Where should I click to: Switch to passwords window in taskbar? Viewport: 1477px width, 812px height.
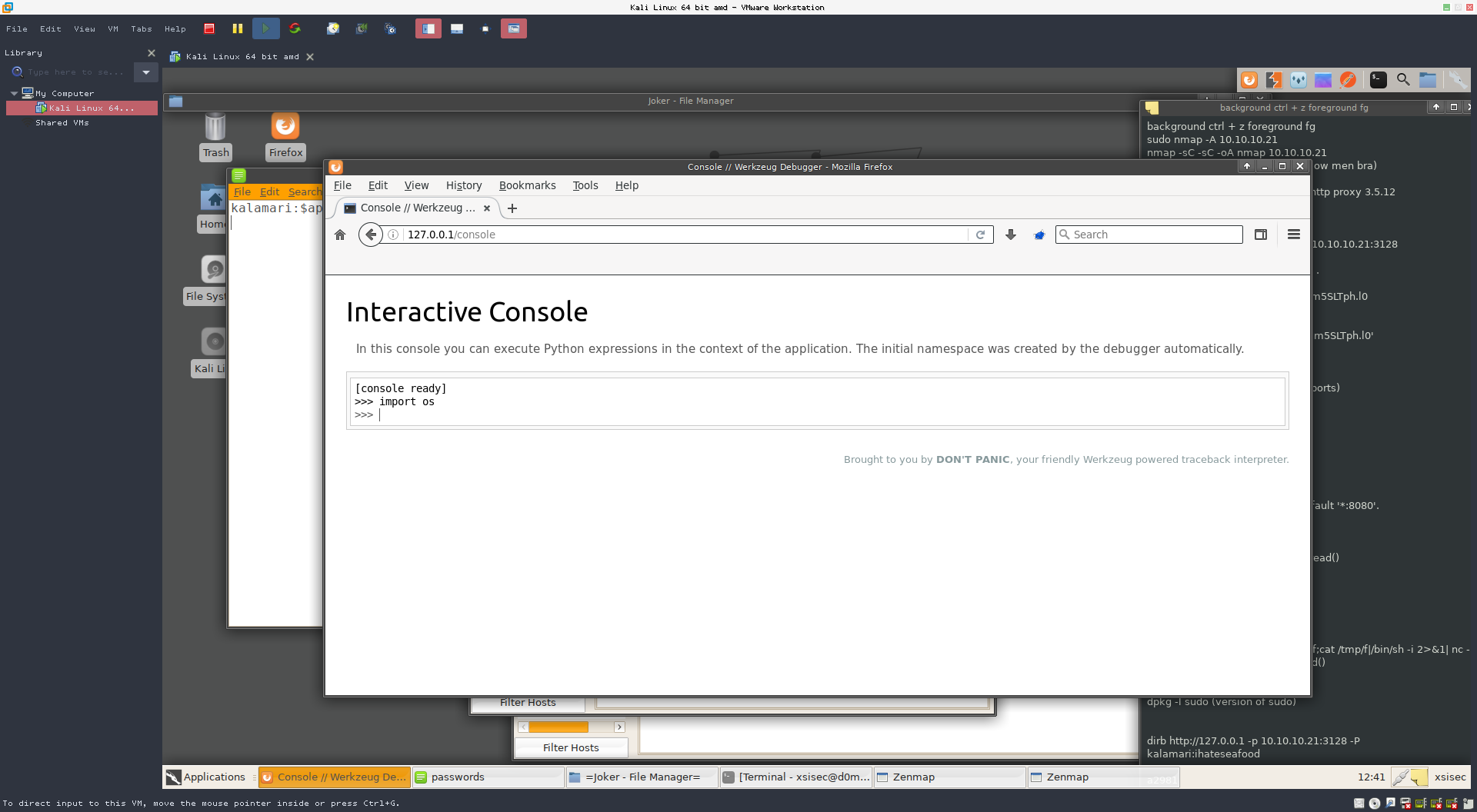coord(488,777)
